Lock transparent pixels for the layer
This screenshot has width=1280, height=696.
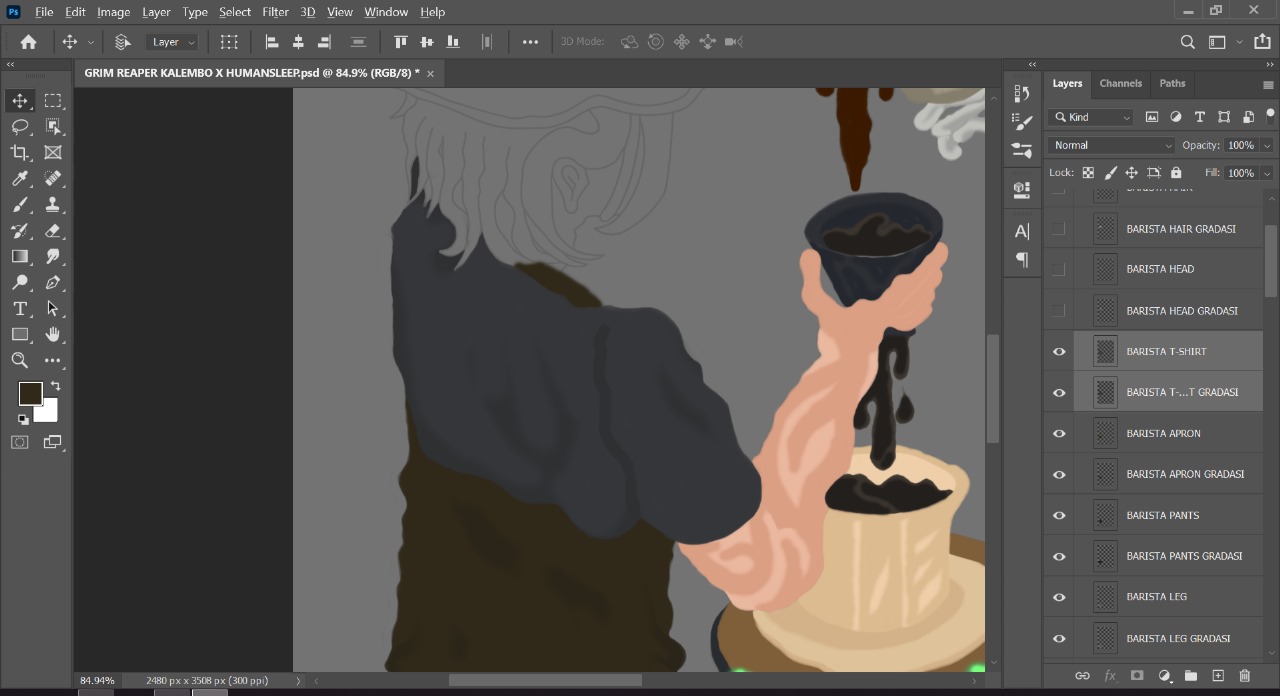(1088, 173)
